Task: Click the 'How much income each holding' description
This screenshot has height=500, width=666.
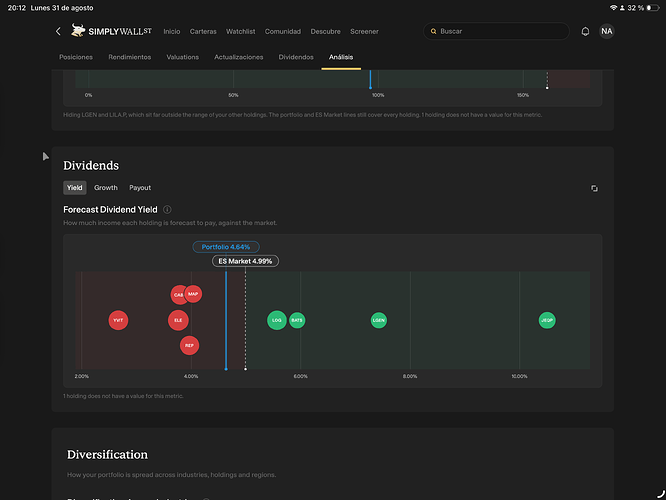Action: [x=170, y=223]
